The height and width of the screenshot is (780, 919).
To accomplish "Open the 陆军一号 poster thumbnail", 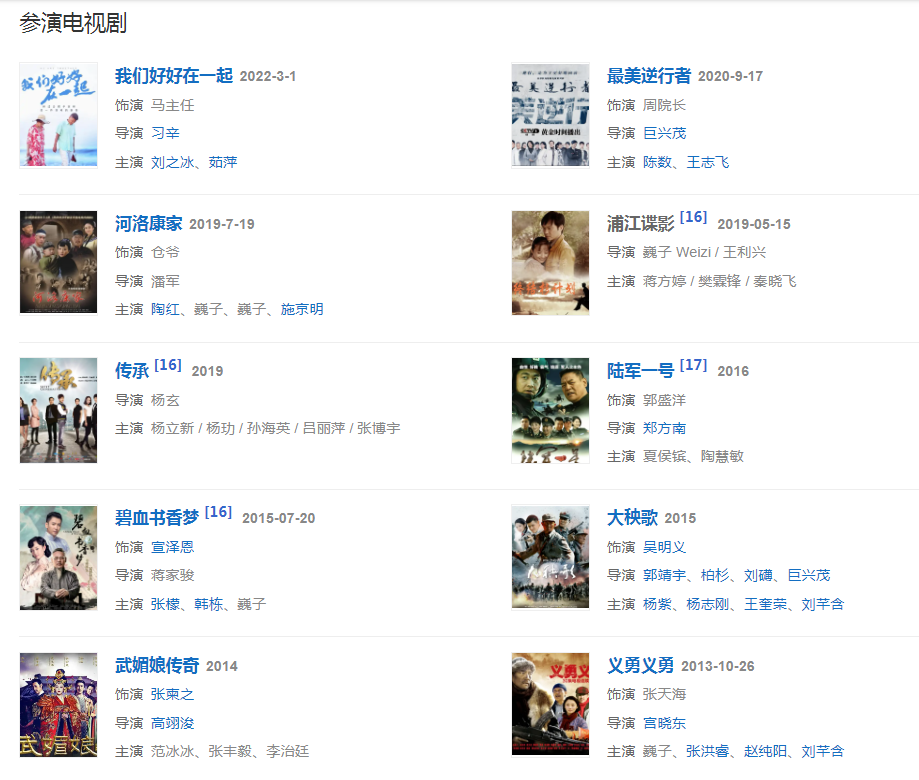I will (x=550, y=410).
